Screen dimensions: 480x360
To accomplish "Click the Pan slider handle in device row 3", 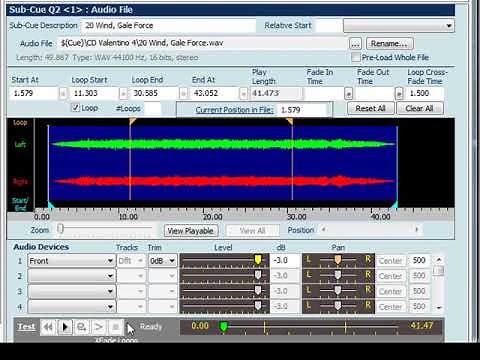I will click(338, 290).
